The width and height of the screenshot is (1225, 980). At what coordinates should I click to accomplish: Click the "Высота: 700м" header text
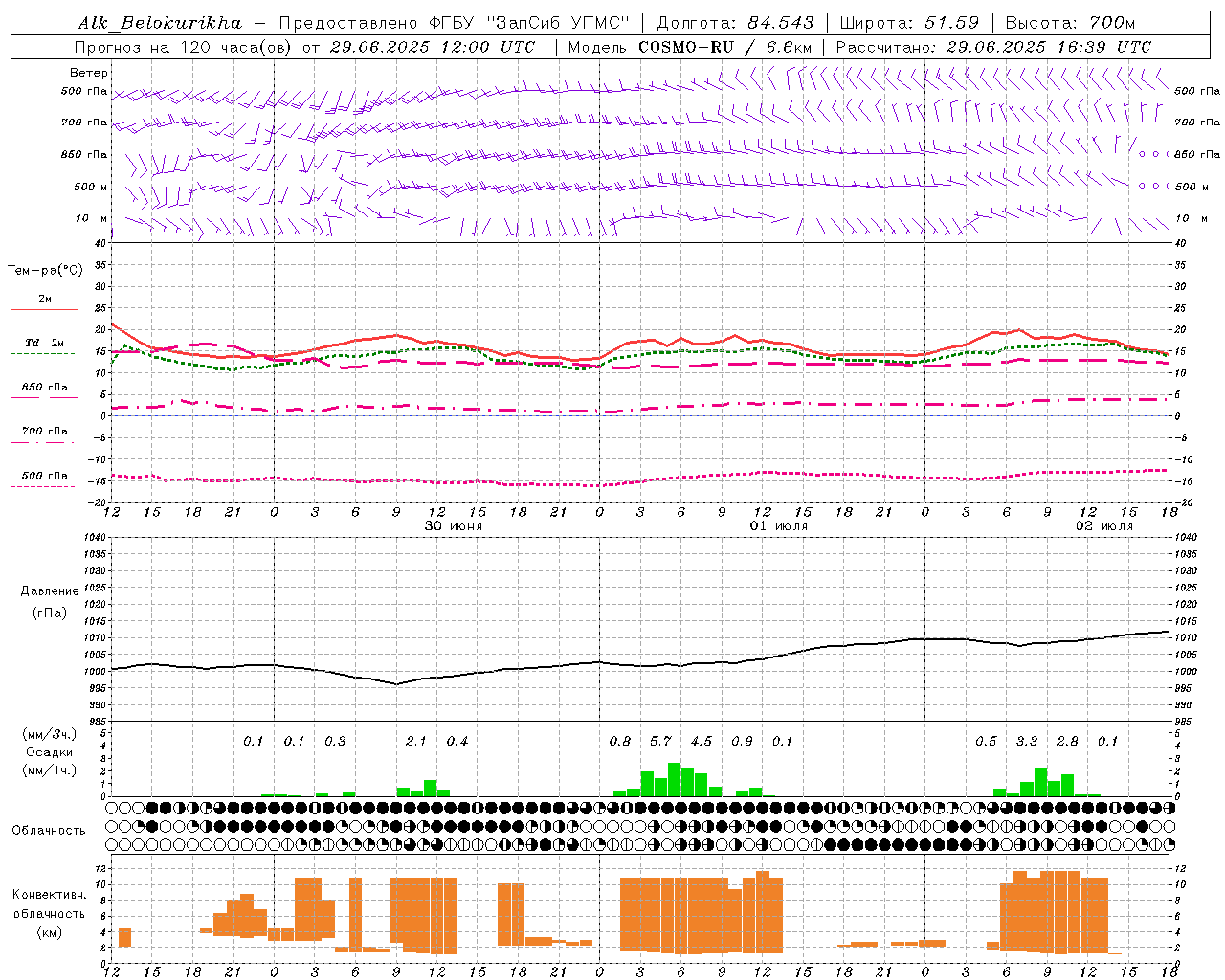click(x=1070, y=23)
